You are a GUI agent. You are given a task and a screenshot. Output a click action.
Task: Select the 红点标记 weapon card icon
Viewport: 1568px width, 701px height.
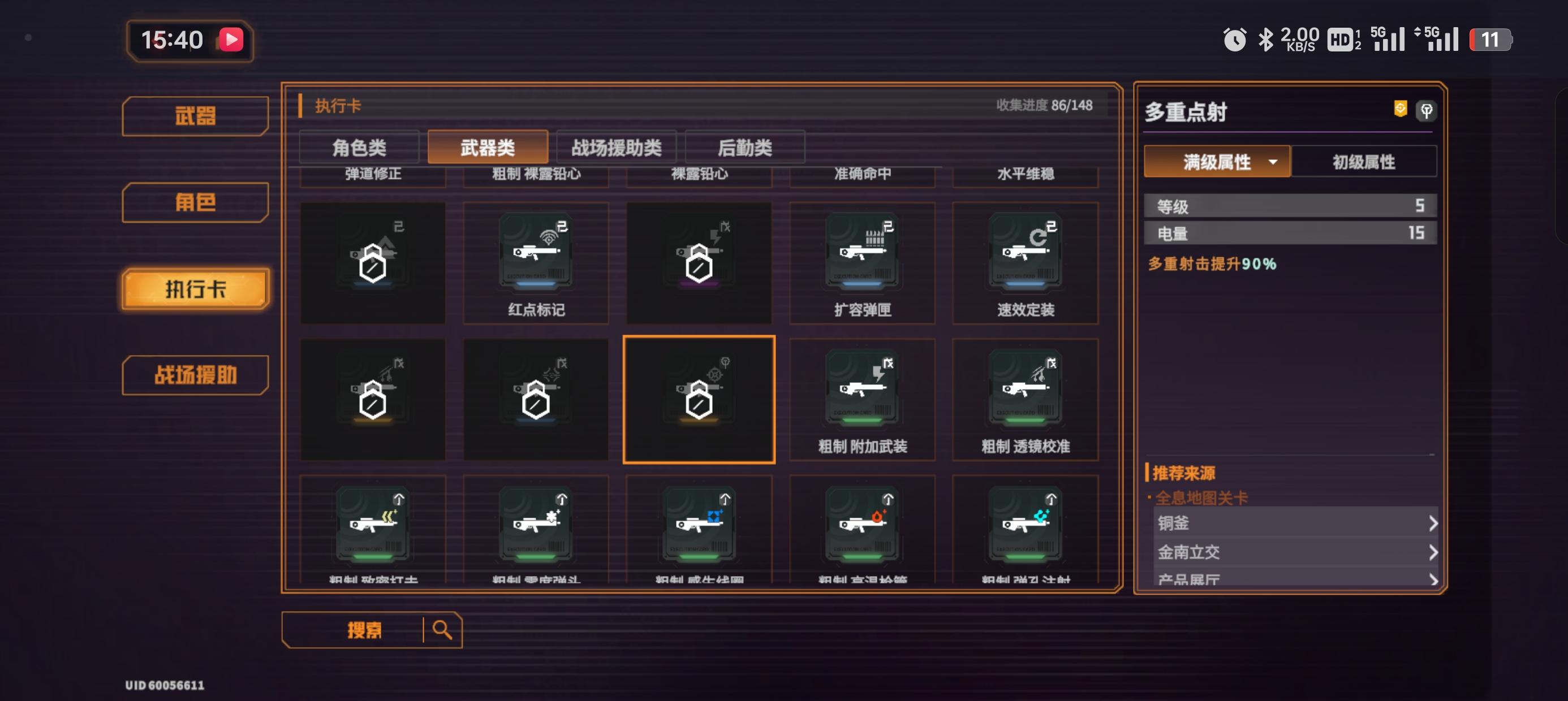536,252
